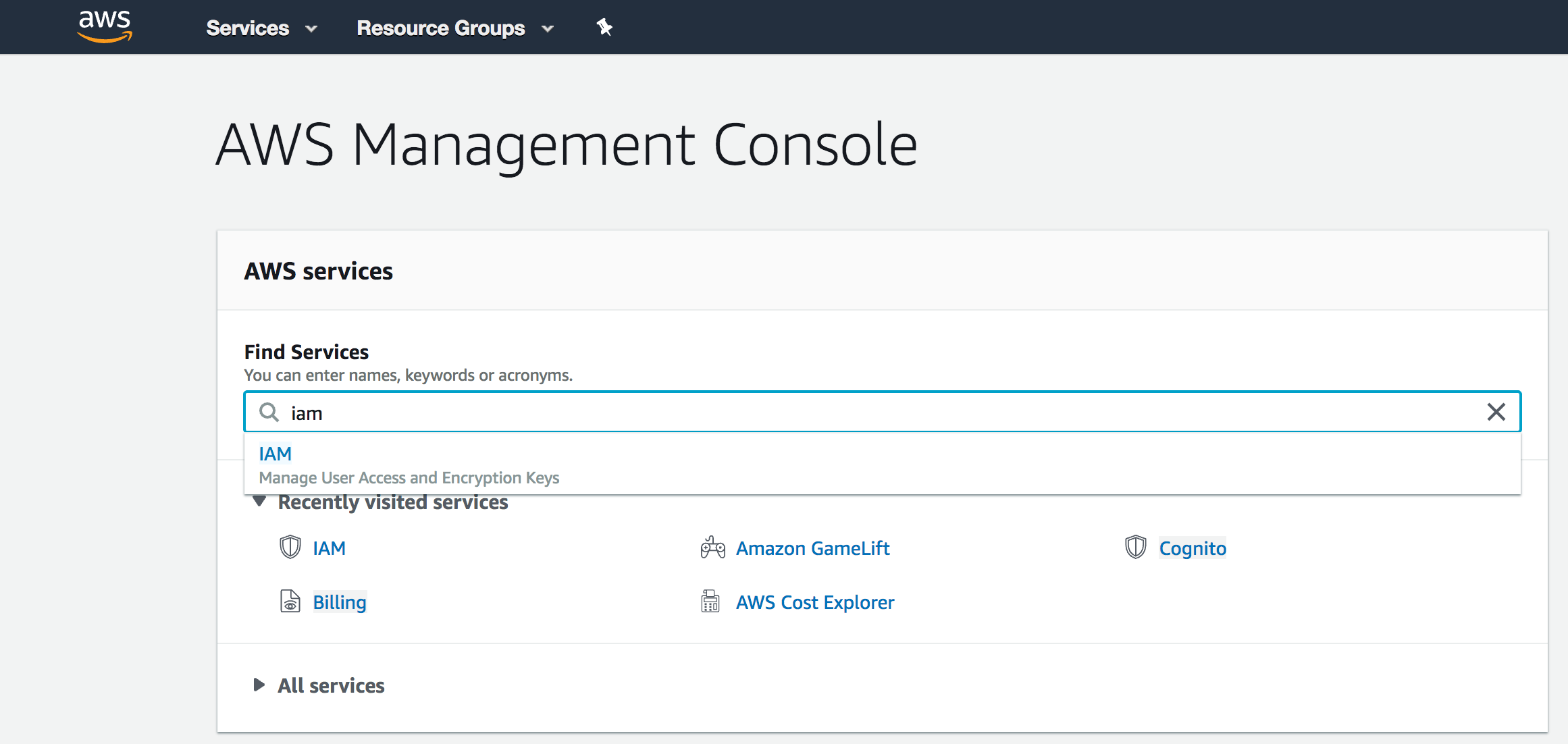Click into the Find Services search field
The image size is (1568, 744).
882,412
